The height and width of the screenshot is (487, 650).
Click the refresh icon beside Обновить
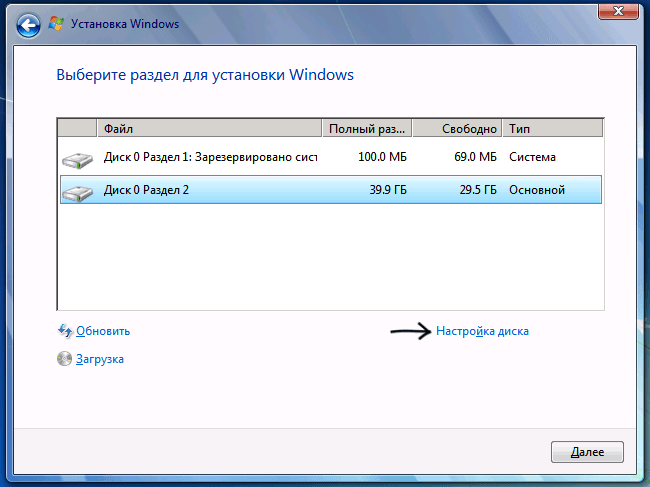click(x=65, y=331)
